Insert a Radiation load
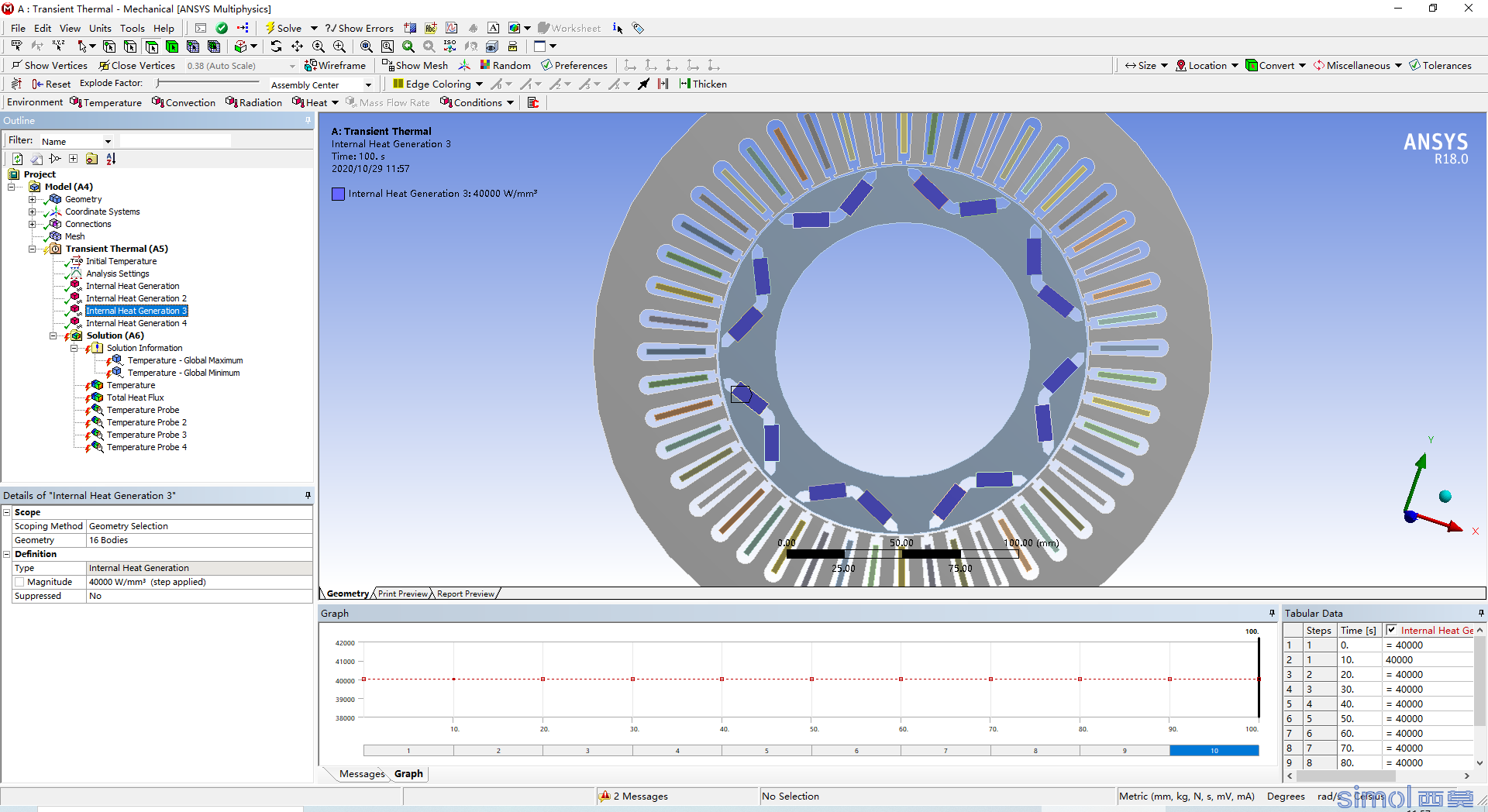The width and height of the screenshot is (1488, 812). pyautogui.click(x=253, y=102)
